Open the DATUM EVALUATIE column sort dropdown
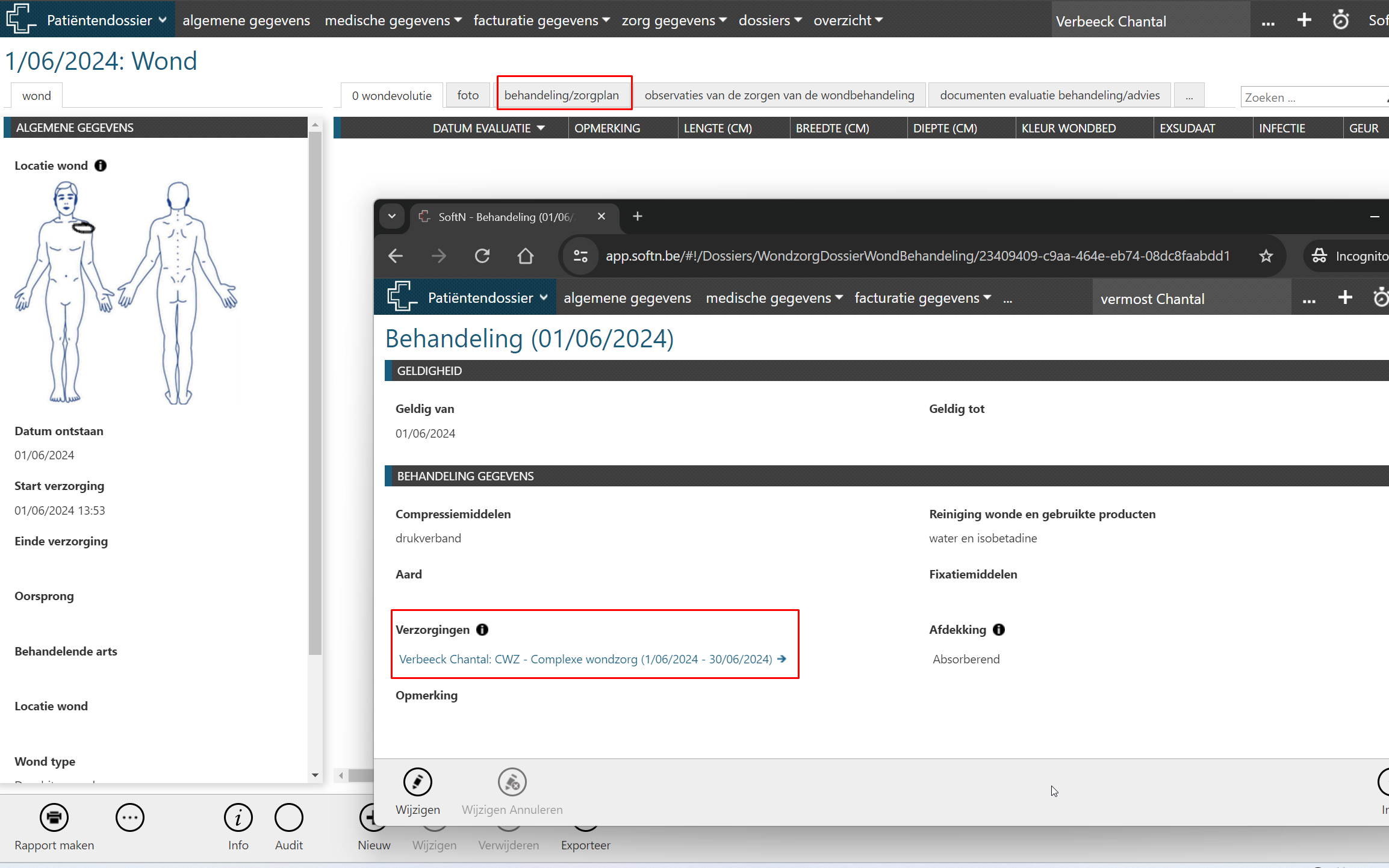Screen dimensions: 1389x868 [541, 128]
